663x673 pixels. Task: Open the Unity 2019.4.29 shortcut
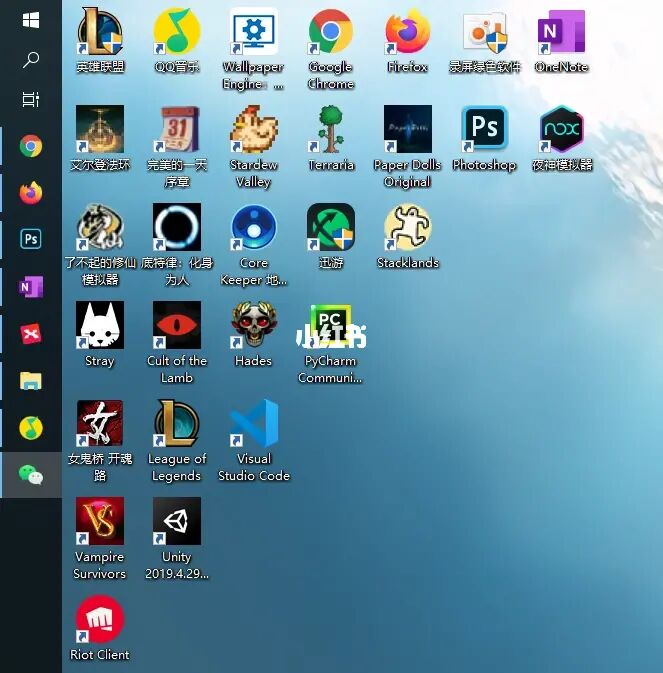click(177, 521)
